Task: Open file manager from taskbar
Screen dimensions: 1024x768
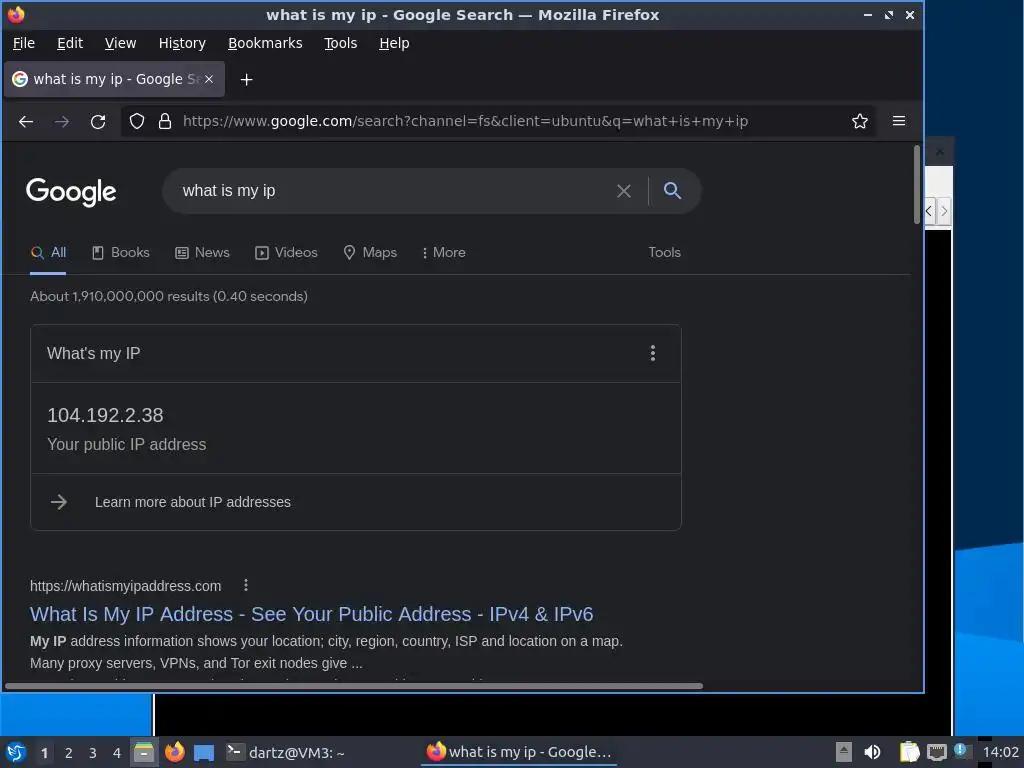Action: tap(144, 752)
